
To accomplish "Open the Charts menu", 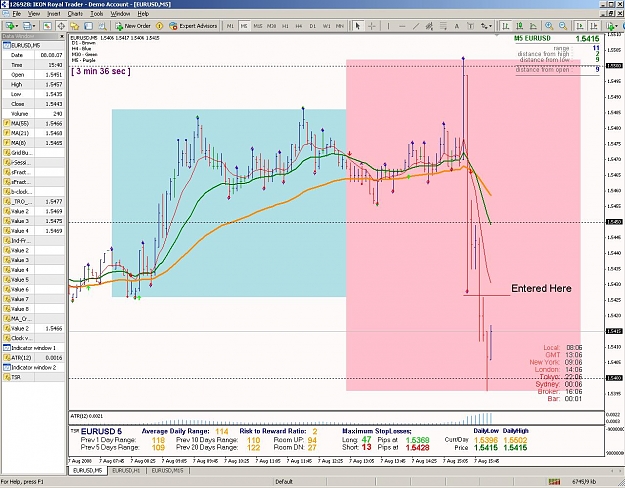I will (75, 14).
